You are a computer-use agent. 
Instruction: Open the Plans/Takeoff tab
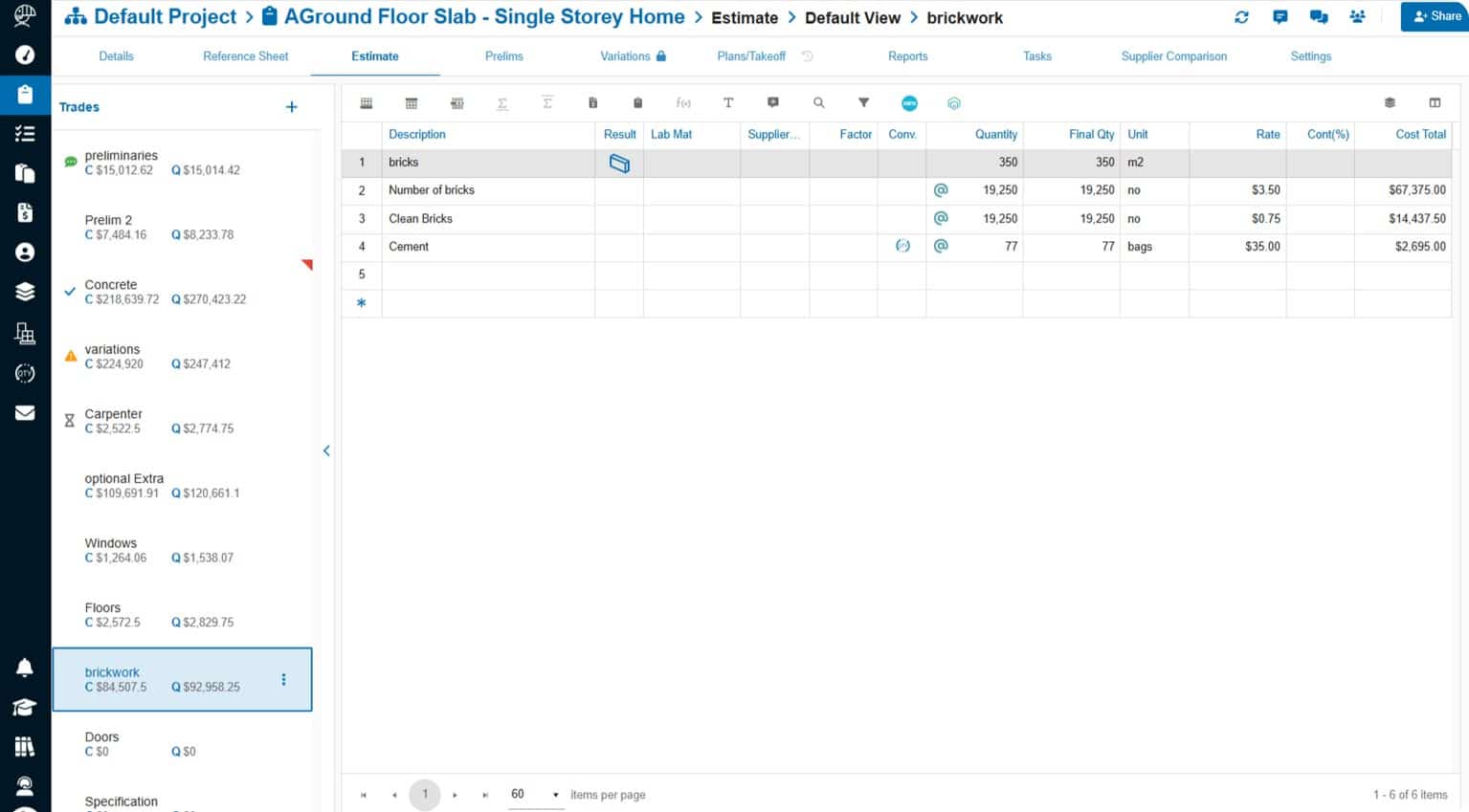[751, 56]
